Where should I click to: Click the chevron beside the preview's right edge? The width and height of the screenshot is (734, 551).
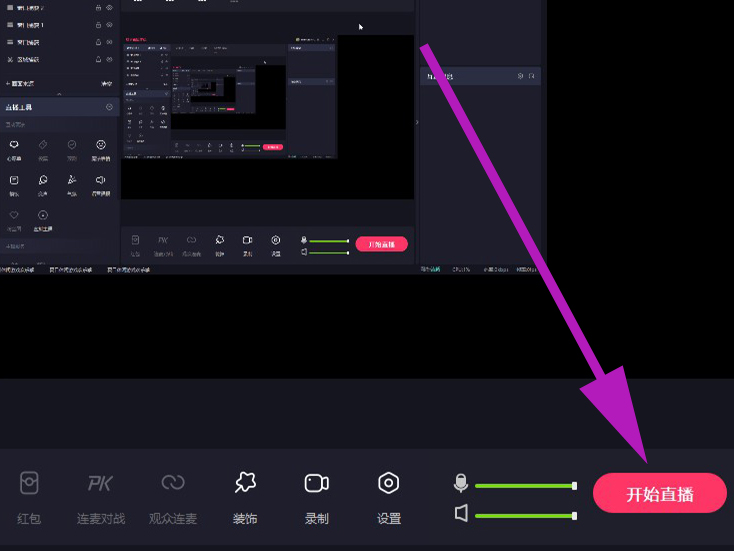coord(417,122)
